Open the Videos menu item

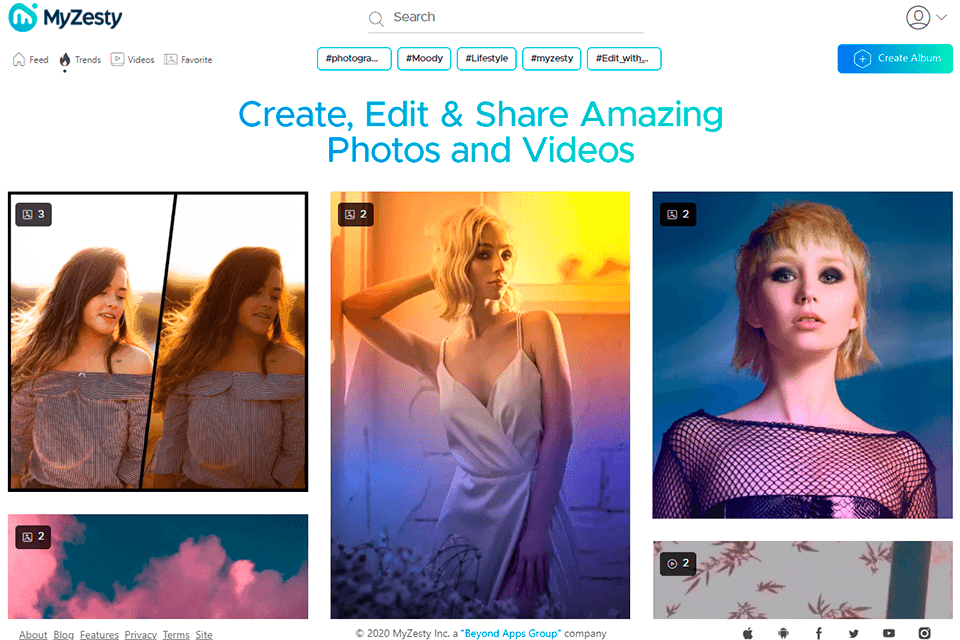click(x=141, y=60)
